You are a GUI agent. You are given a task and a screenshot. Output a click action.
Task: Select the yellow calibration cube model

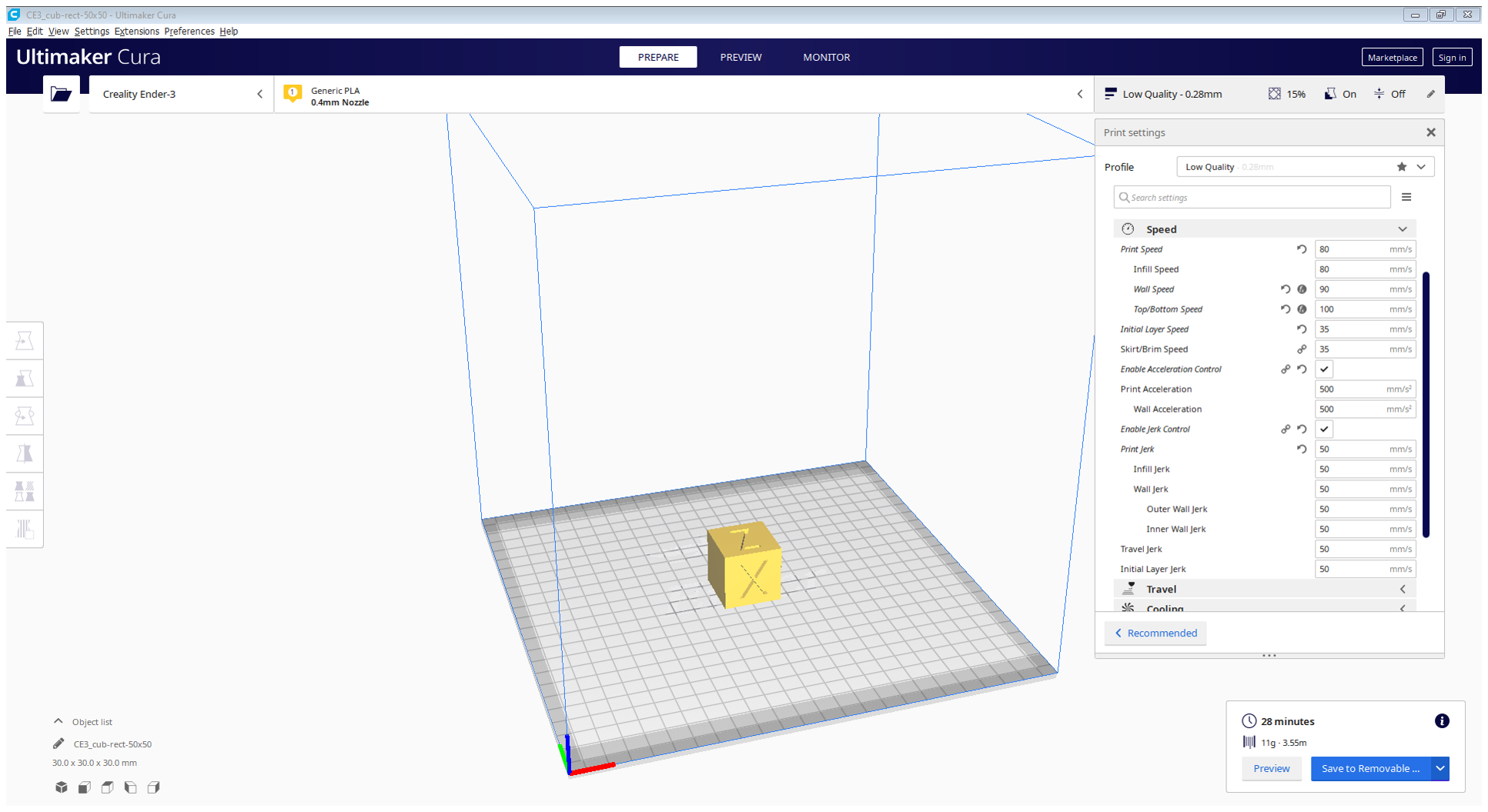point(744,564)
